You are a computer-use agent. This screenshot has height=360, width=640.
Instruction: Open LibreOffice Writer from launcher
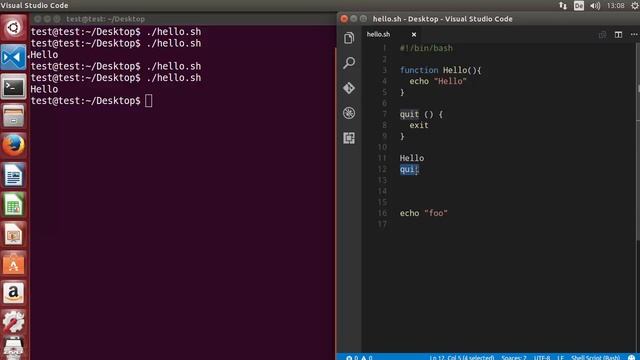[x=13, y=176]
